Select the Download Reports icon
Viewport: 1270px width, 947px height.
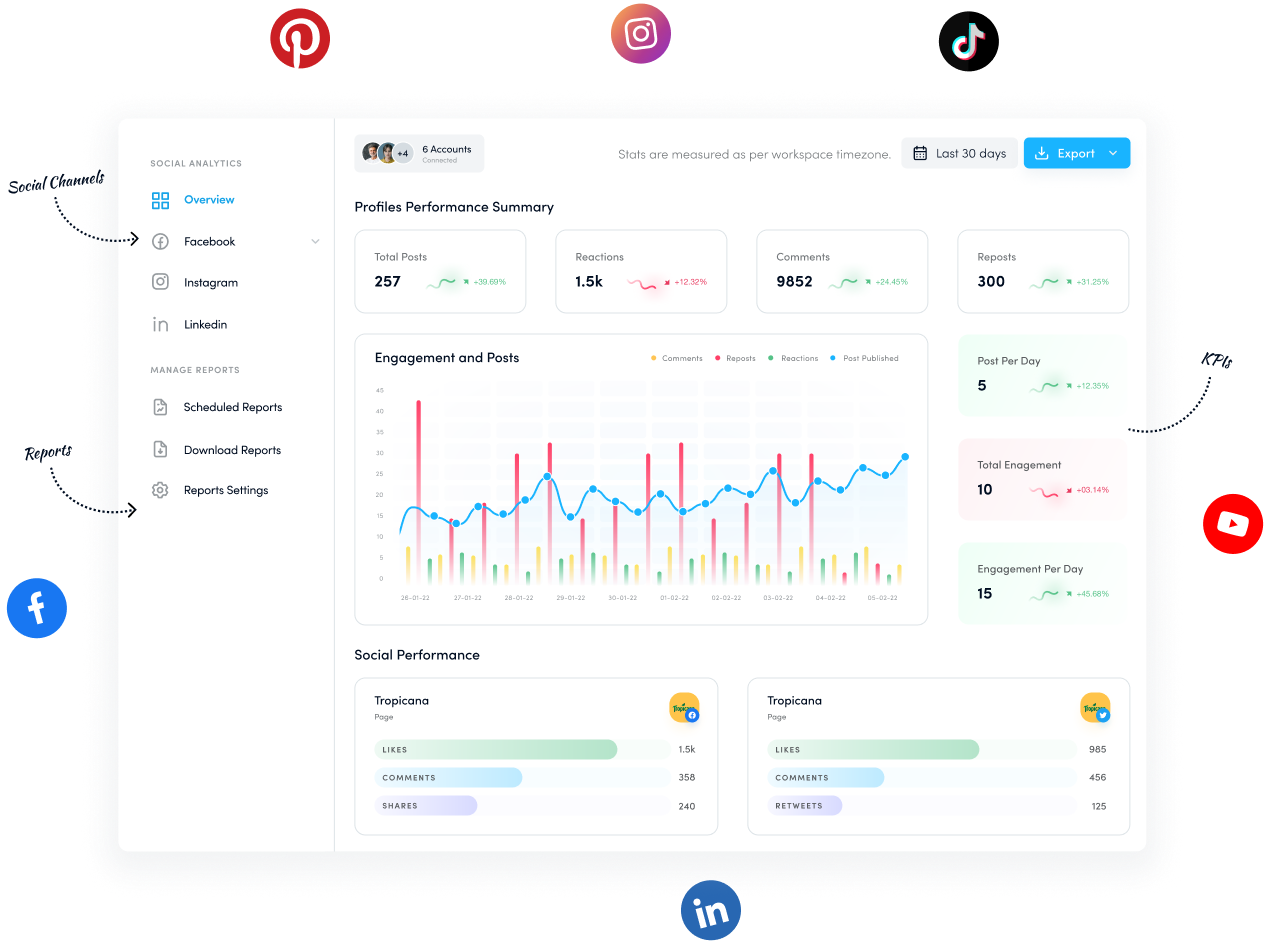(x=160, y=449)
